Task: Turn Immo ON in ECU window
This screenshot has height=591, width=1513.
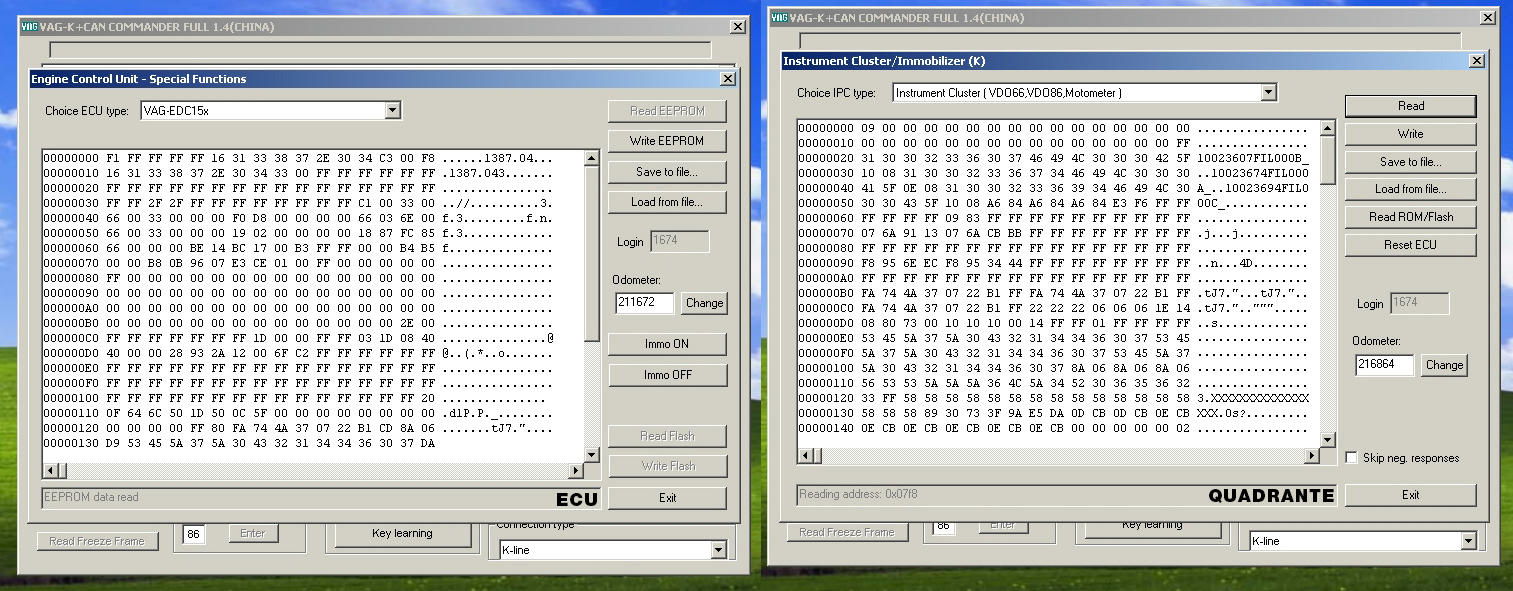Action: coord(667,344)
